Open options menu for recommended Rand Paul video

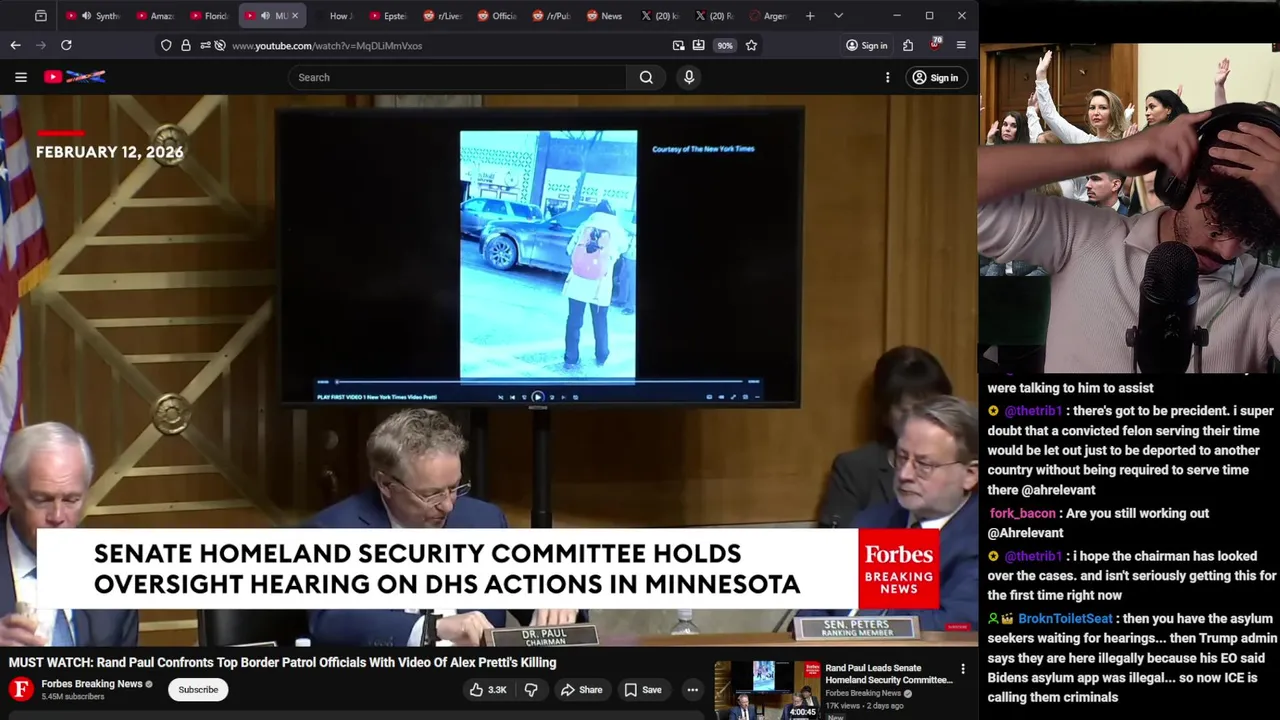click(x=963, y=669)
